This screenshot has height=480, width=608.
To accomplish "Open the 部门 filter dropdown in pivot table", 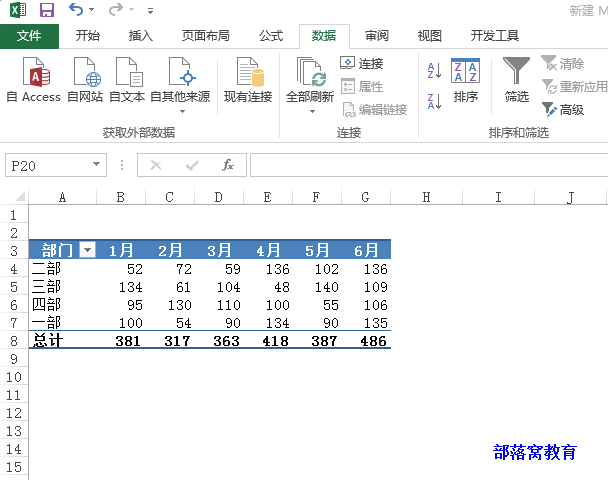I will (88, 250).
